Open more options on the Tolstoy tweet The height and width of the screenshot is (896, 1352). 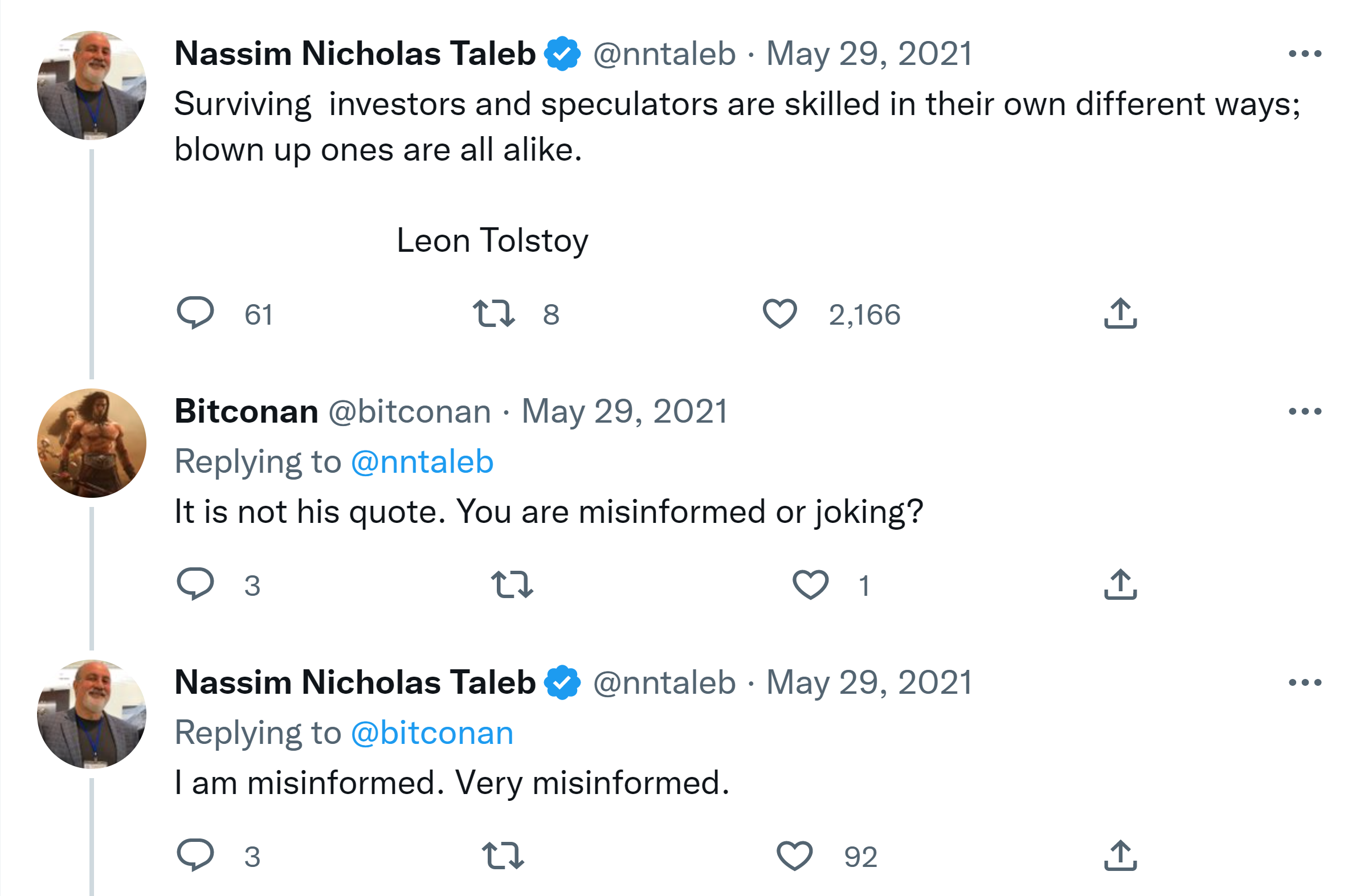point(1305,54)
